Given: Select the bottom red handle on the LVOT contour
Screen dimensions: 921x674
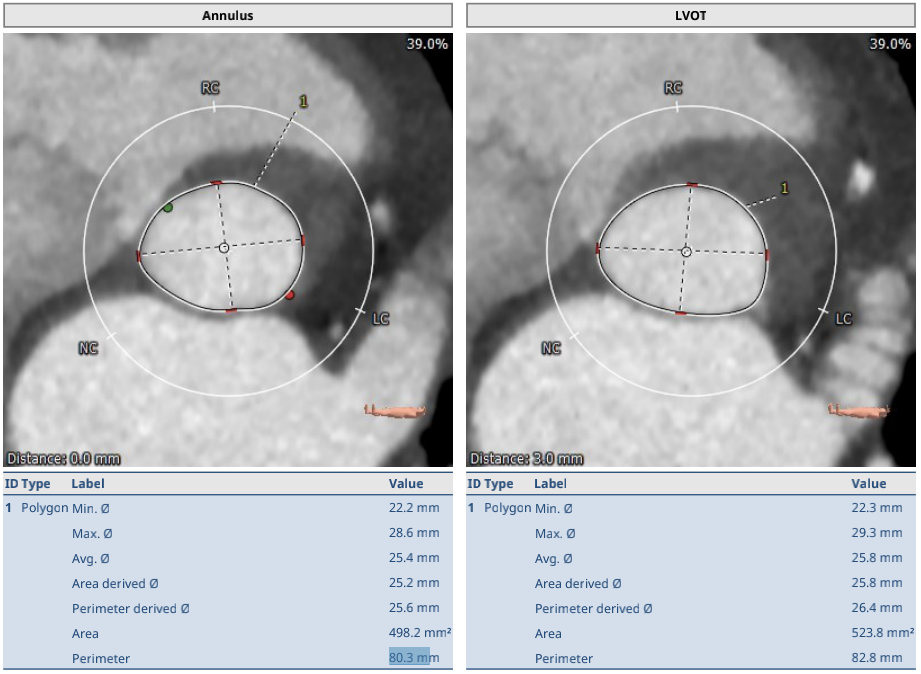Looking at the screenshot, I should tap(680, 313).
